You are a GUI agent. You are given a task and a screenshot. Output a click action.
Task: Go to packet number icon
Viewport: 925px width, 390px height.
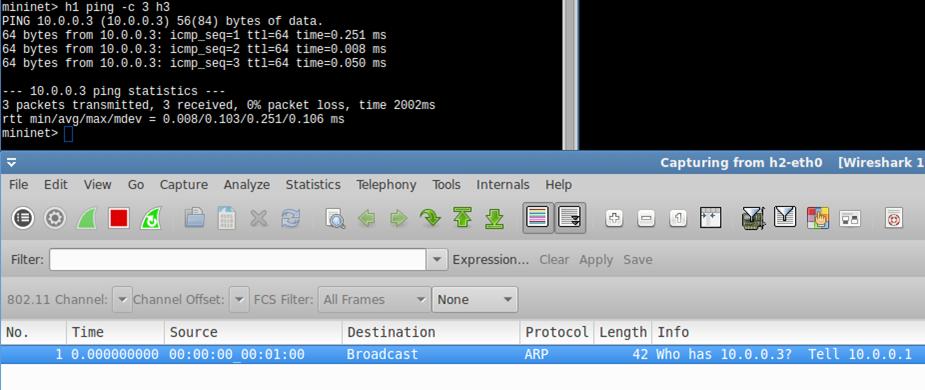pos(430,218)
